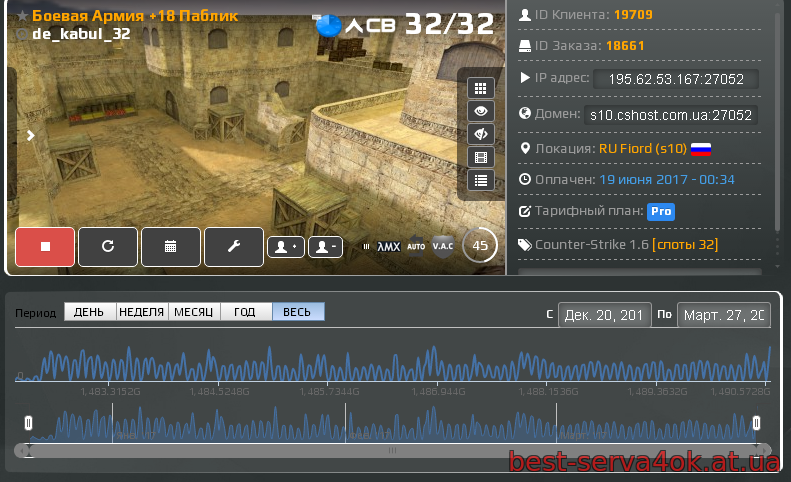The image size is (791, 482).
Task: Add a slot with user plus button
Action: [x=286, y=247]
